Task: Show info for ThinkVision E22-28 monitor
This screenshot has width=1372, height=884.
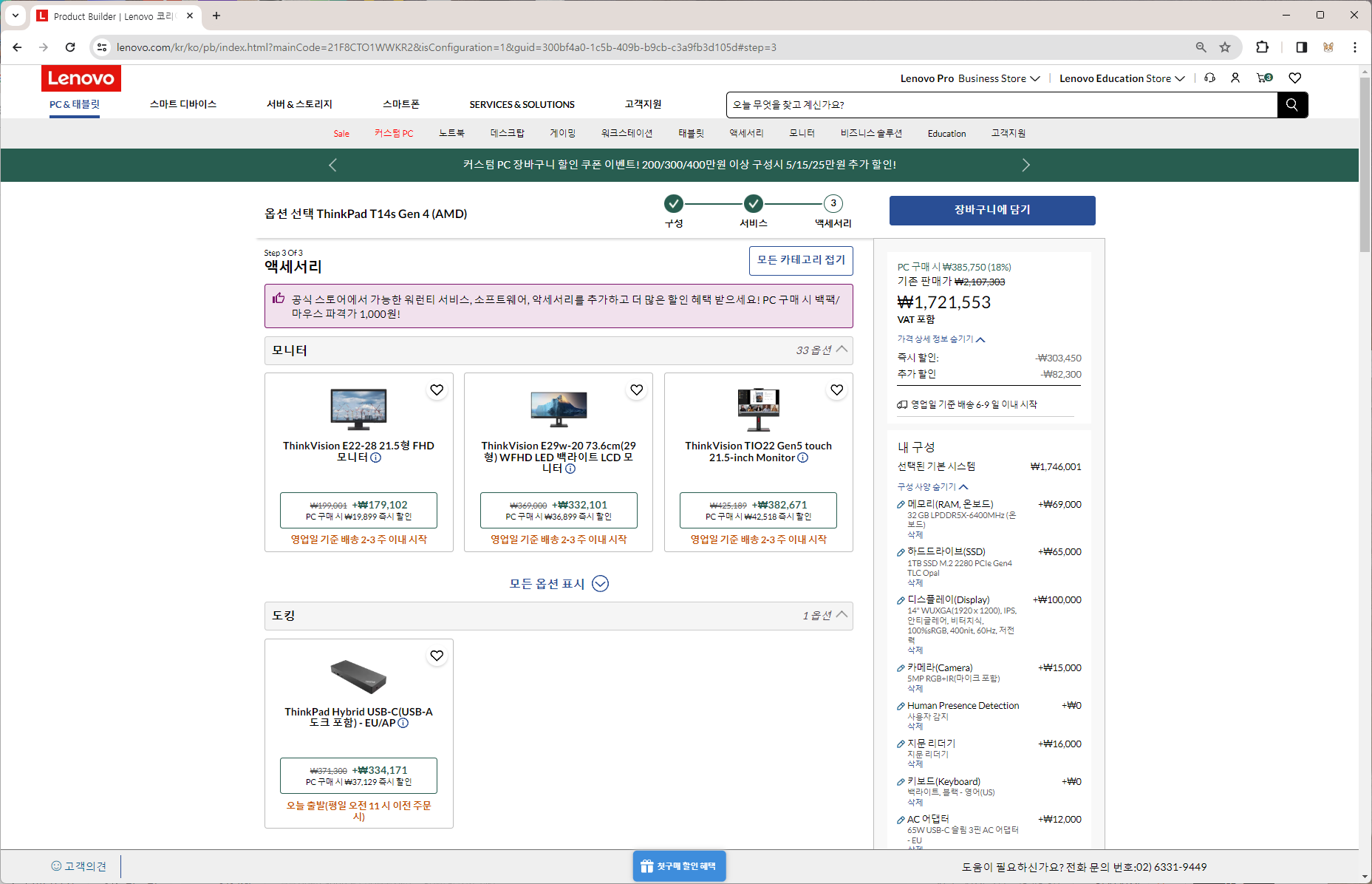Action: [376, 458]
